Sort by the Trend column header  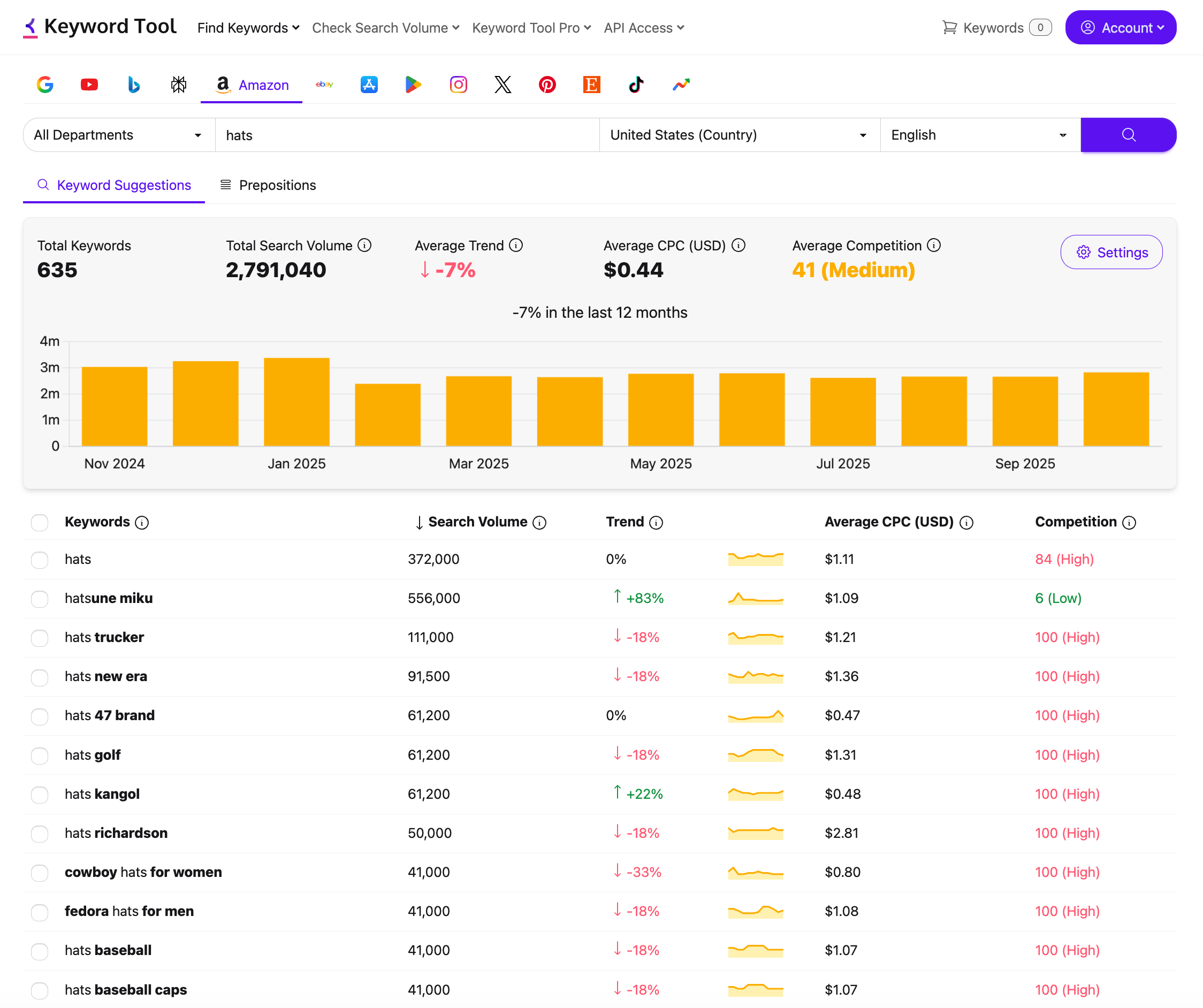tap(625, 522)
